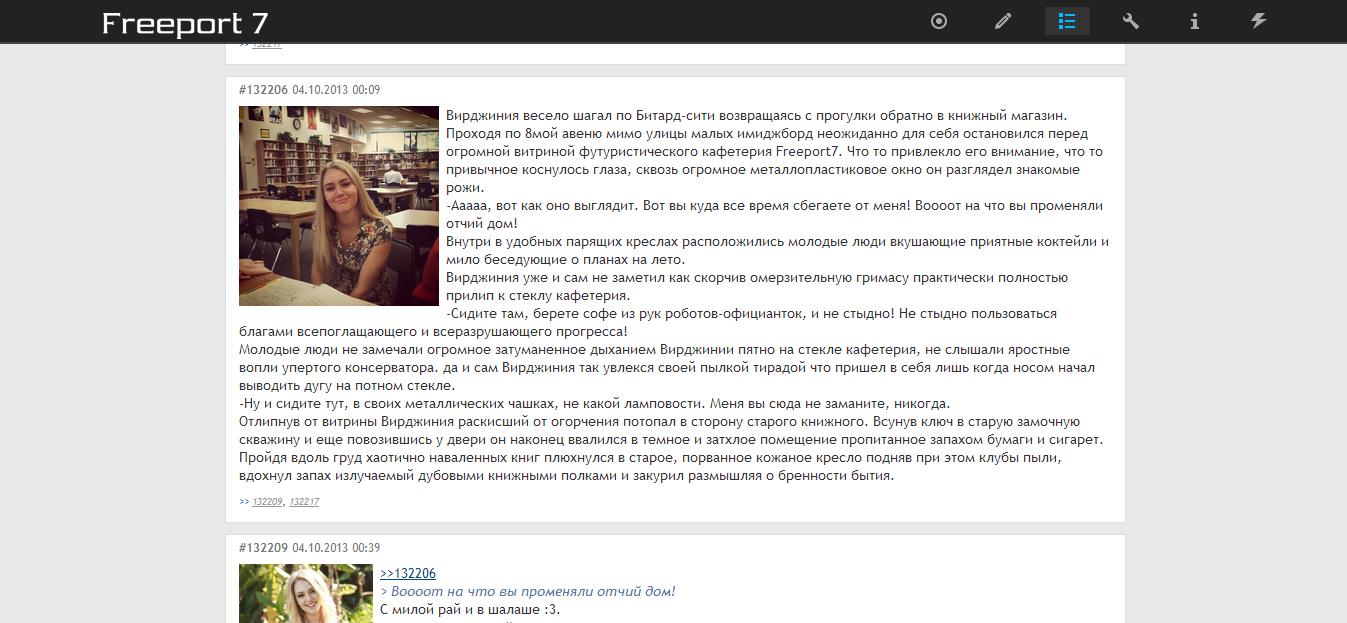Image resolution: width=1347 pixels, height=623 pixels.
Task: Click the lightning bolt icon
Action: (x=1259, y=21)
